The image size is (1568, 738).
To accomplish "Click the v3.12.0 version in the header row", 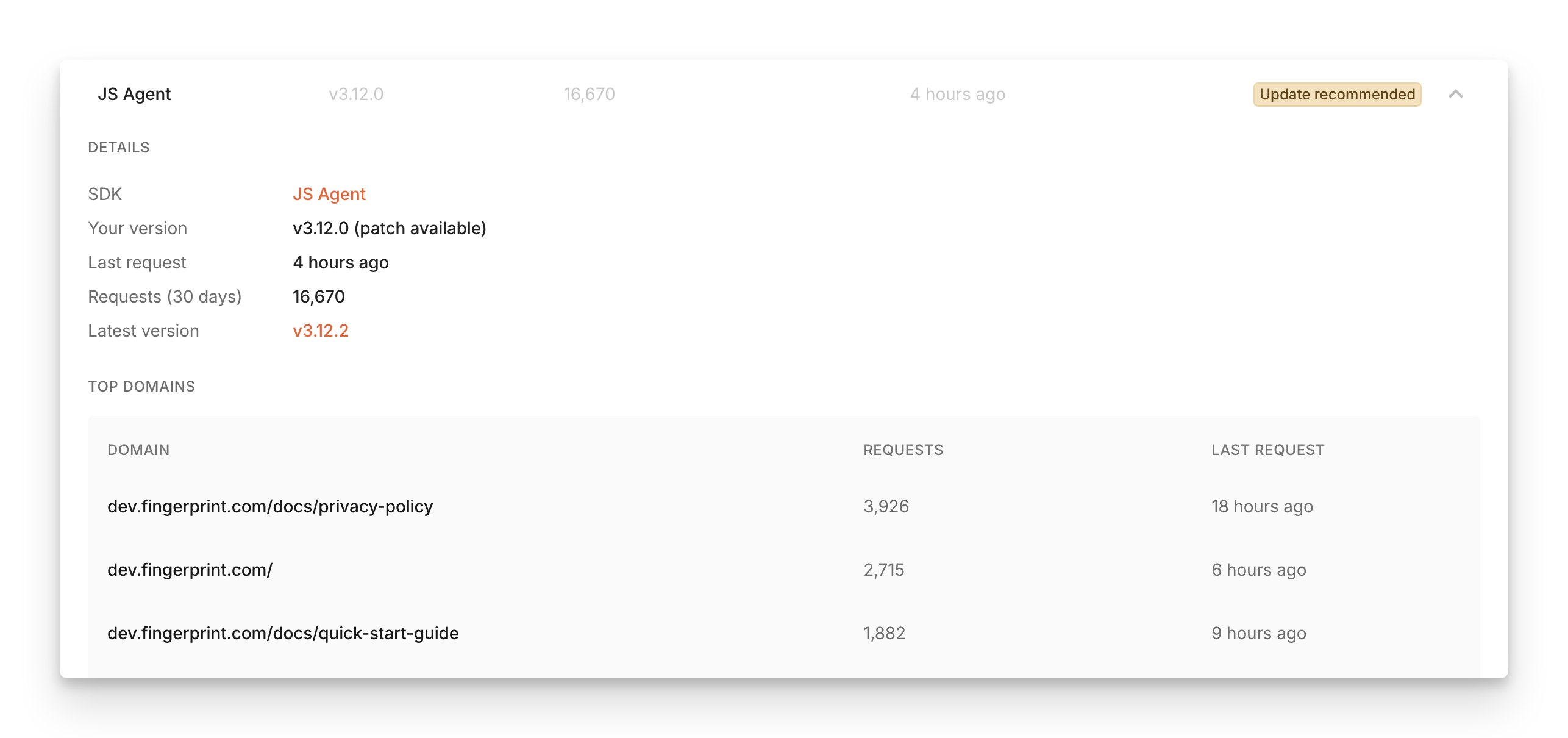I will [x=355, y=94].
